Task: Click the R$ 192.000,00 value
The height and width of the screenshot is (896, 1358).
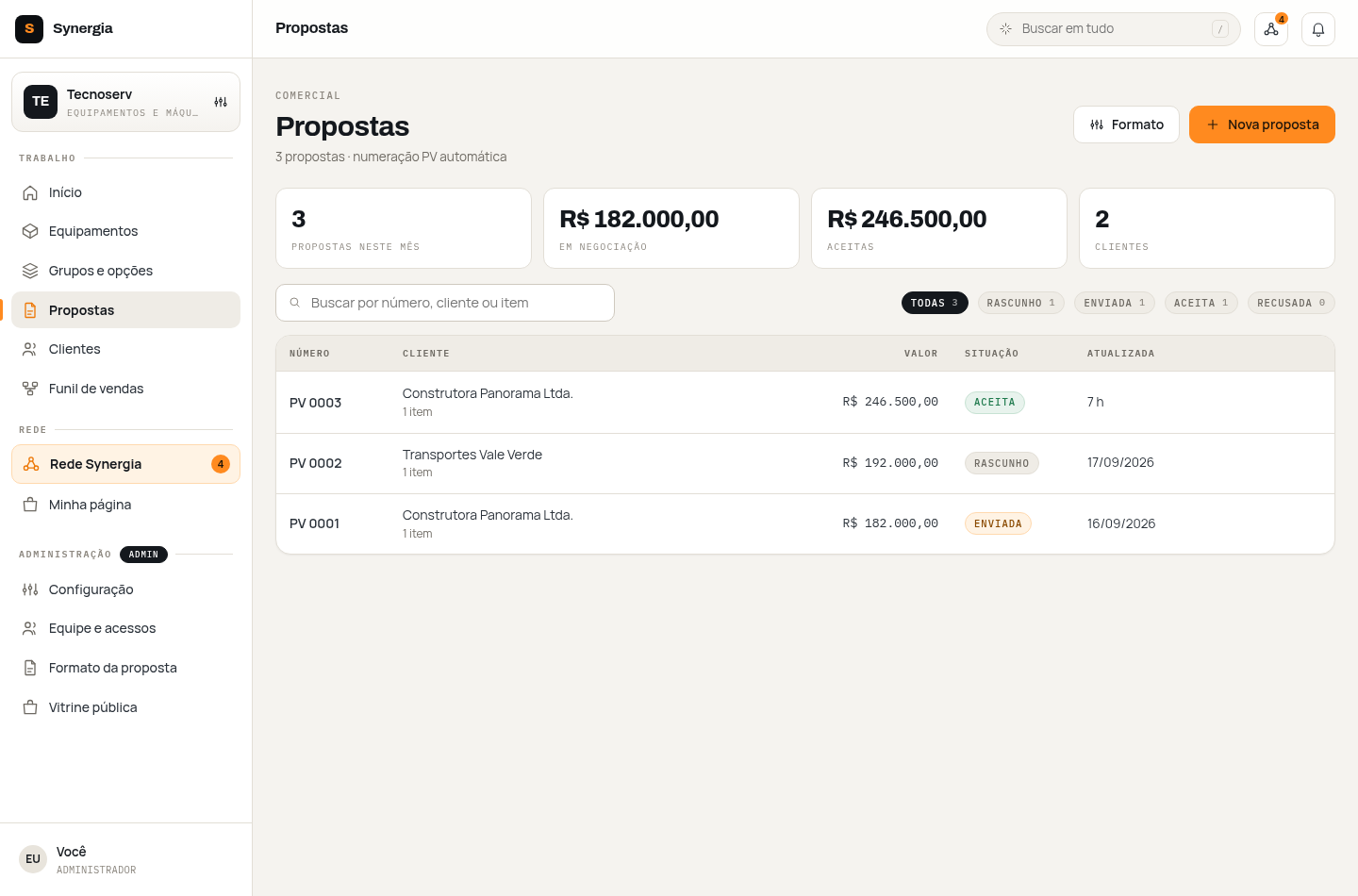Action: [890, 463]
